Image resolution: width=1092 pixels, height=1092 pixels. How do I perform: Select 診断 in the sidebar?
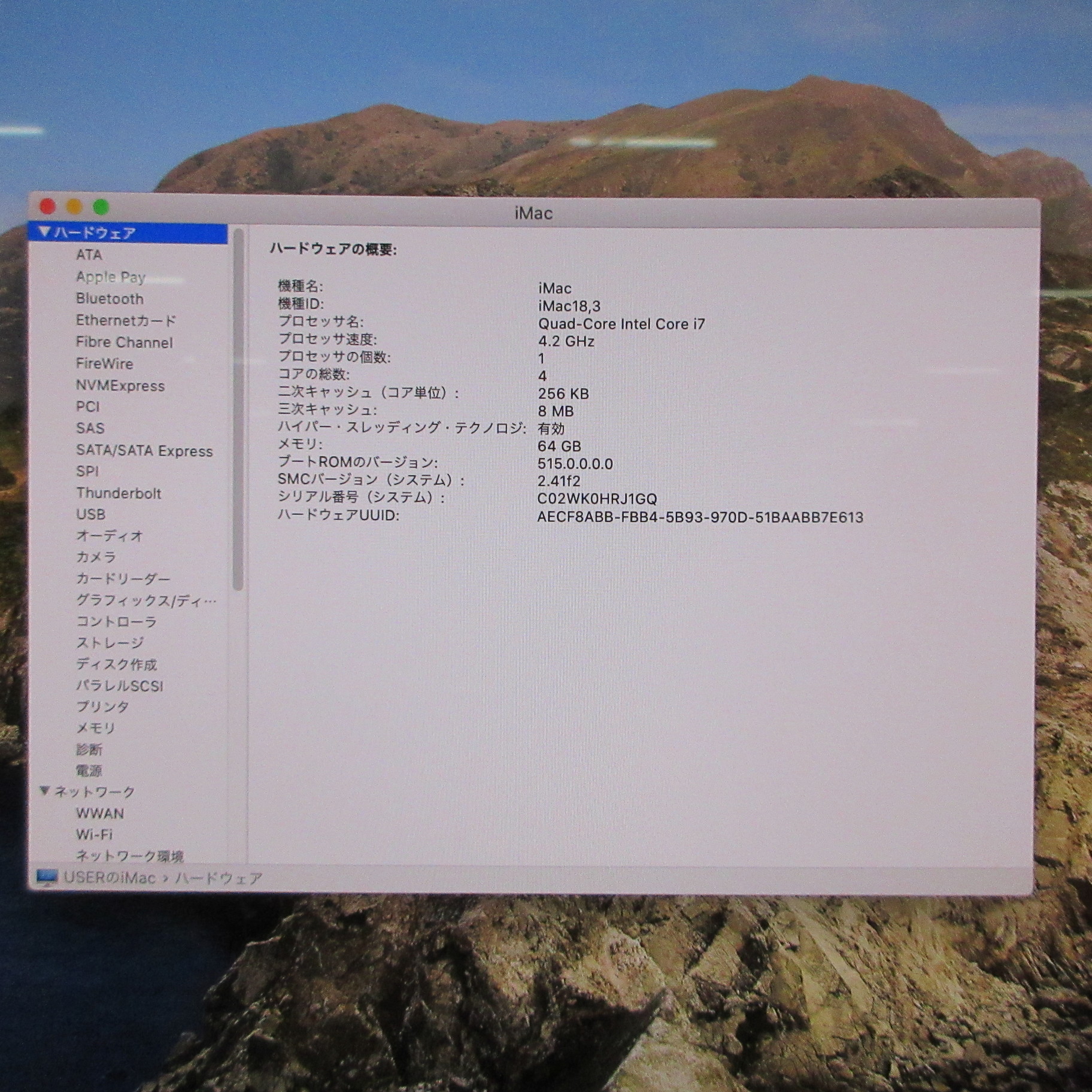coord(89,749)
